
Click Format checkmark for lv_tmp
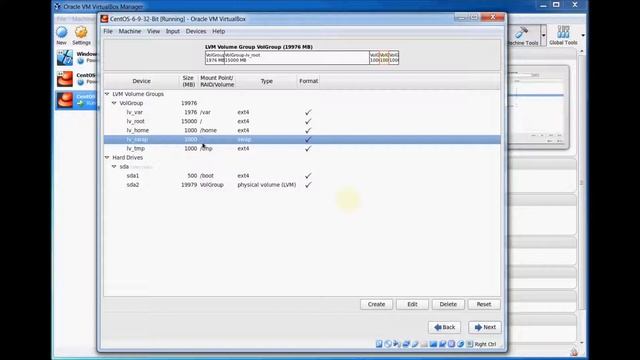[x=308, y=149]
